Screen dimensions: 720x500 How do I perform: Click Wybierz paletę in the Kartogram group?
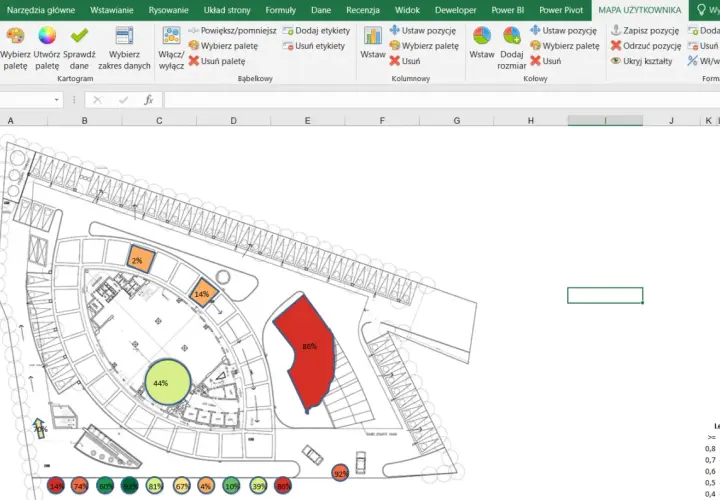pos(15,48)
